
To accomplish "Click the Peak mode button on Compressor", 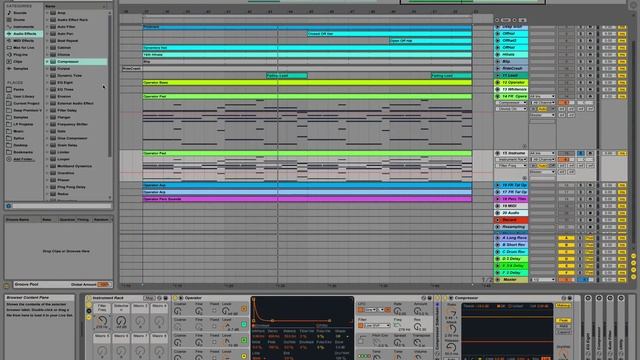I will (x=563, y=320).
